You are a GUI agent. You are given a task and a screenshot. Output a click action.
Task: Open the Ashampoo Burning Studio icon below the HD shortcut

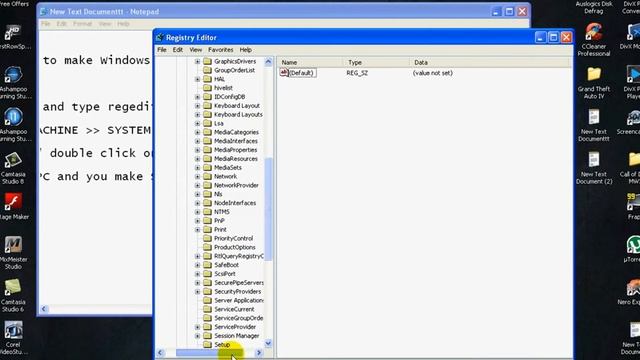click(13, 75)
